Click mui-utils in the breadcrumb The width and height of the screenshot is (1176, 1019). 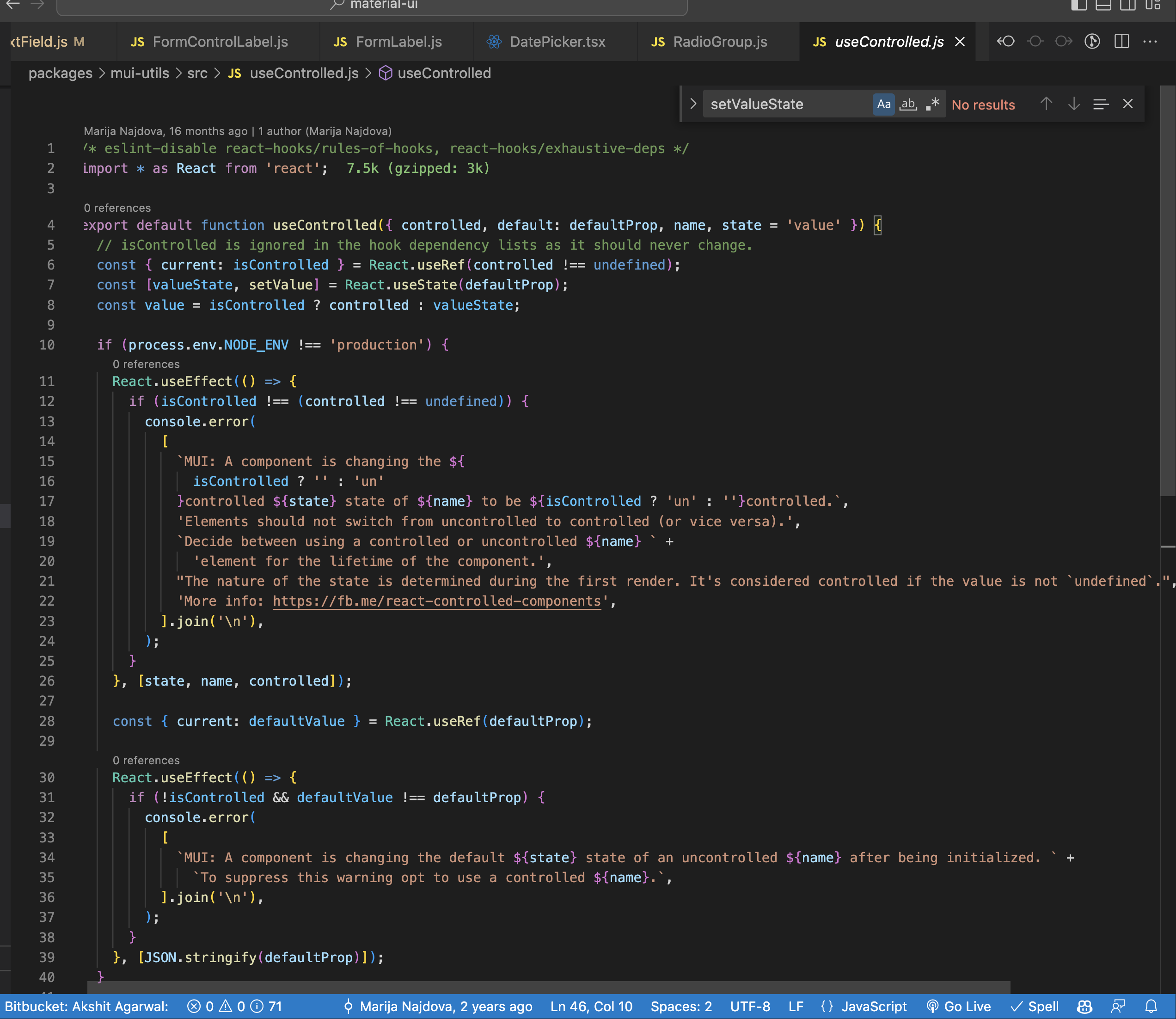point(140,74)
